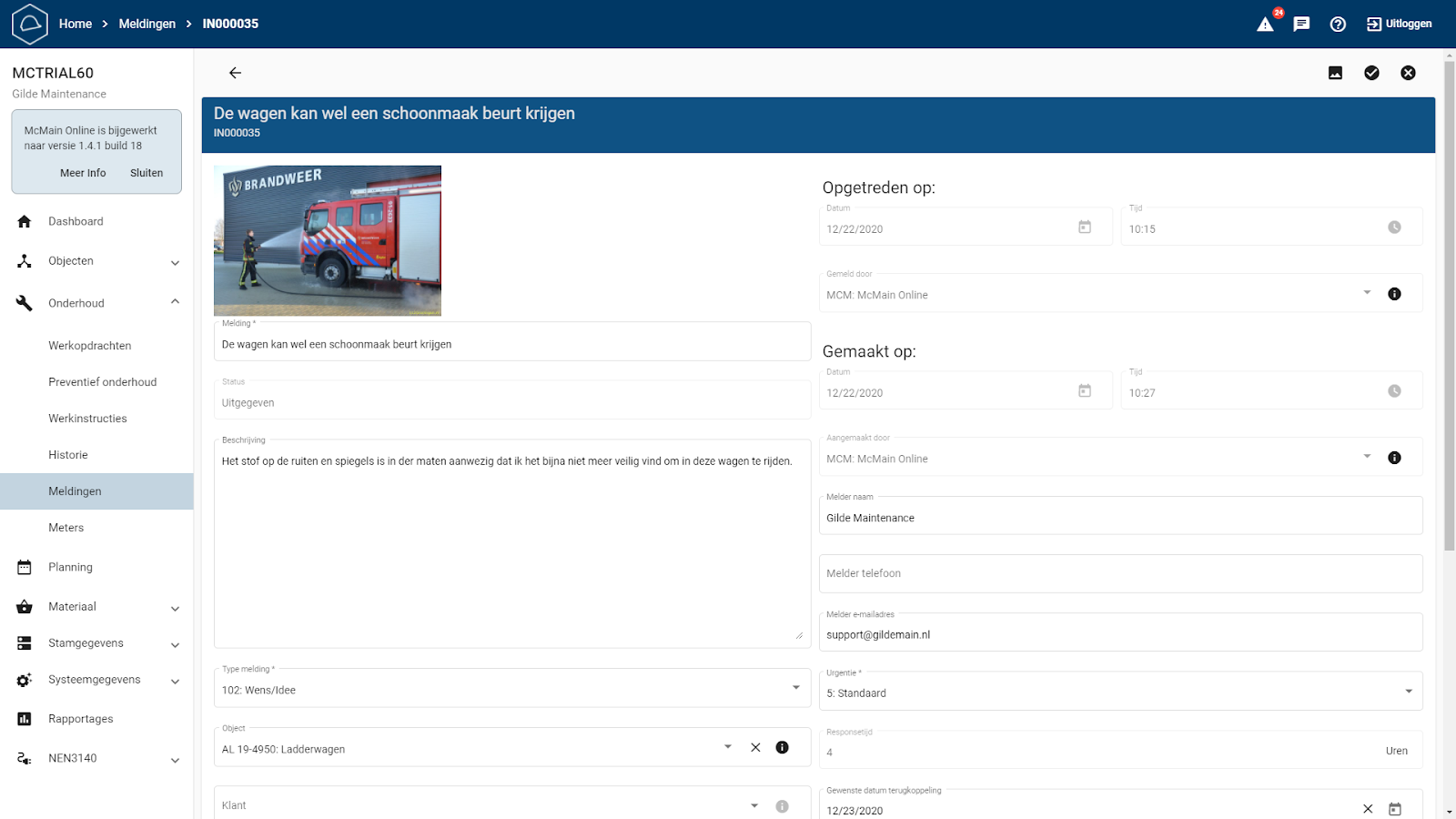The width and height of the screenshot is (1456, 819).
Task: Click info icon next to Object field
Action: 782,747
